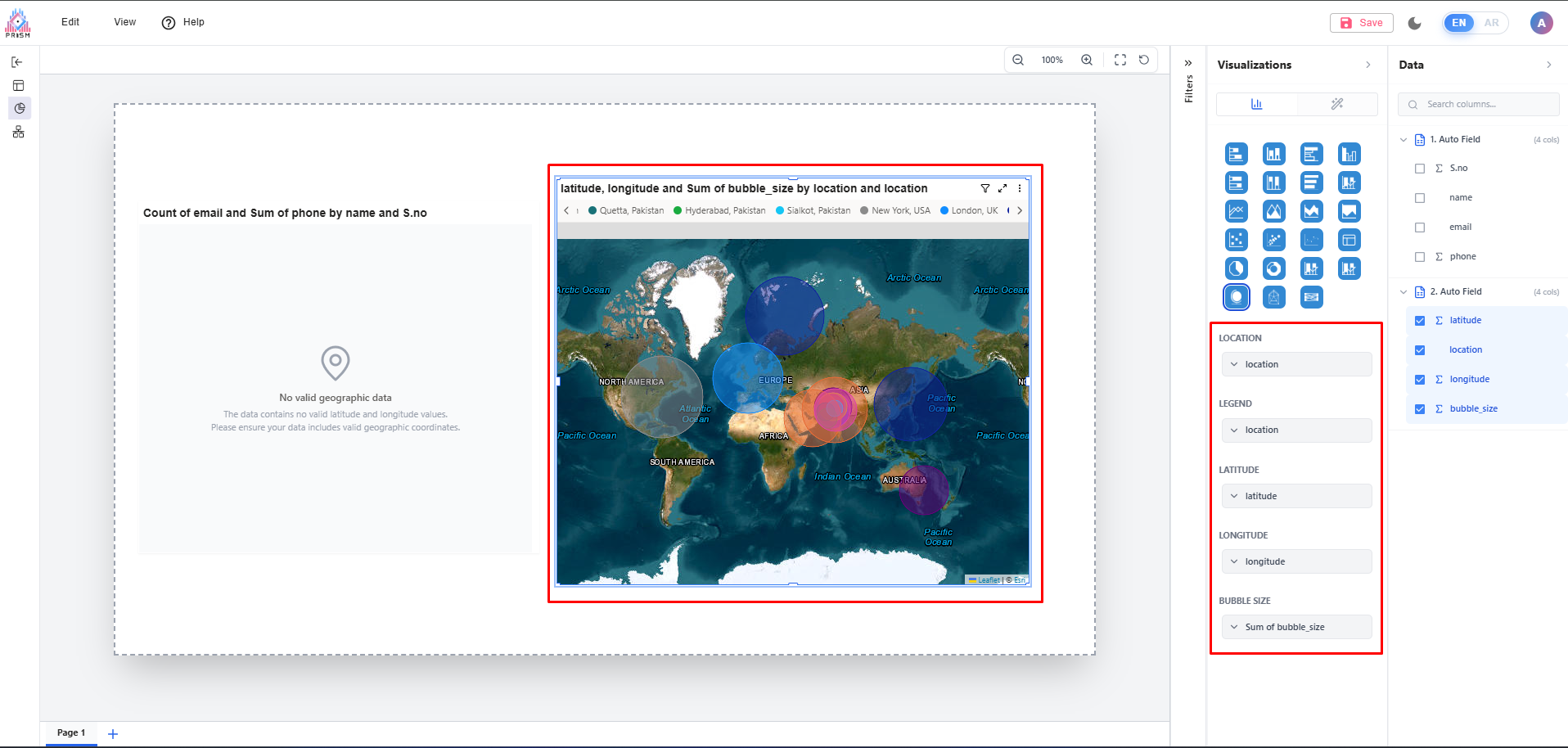Switch to the Page 1 tab
The width and height of the screenshot is (1568, 748).
tap(70, 732)
